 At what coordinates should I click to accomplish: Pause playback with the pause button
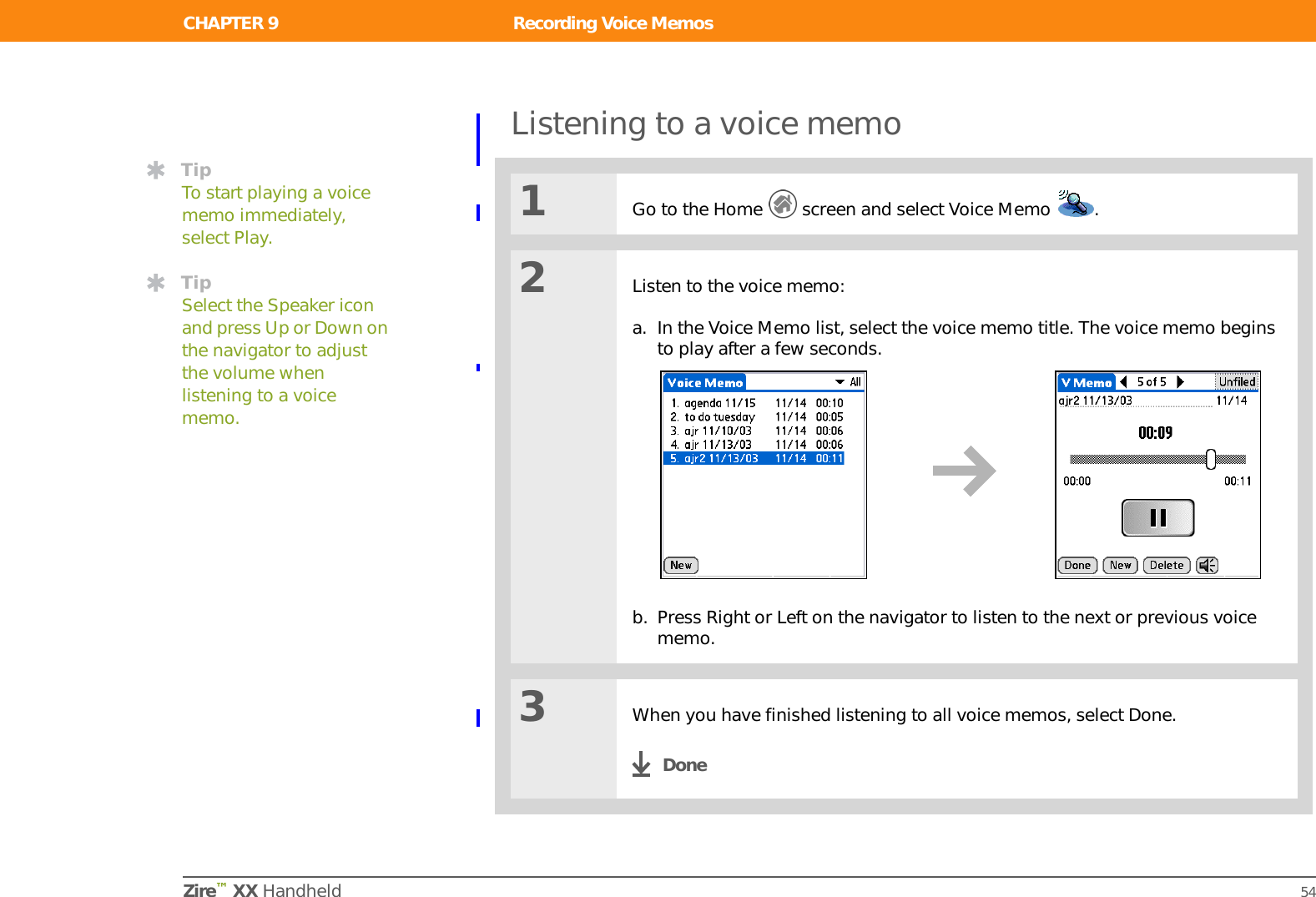(x=1157, y=518)
